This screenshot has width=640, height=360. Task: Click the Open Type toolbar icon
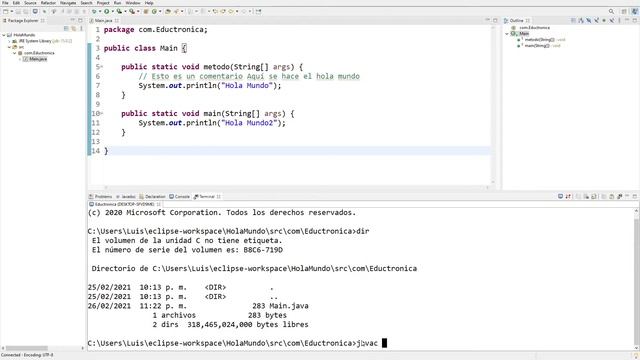(168, 11)
